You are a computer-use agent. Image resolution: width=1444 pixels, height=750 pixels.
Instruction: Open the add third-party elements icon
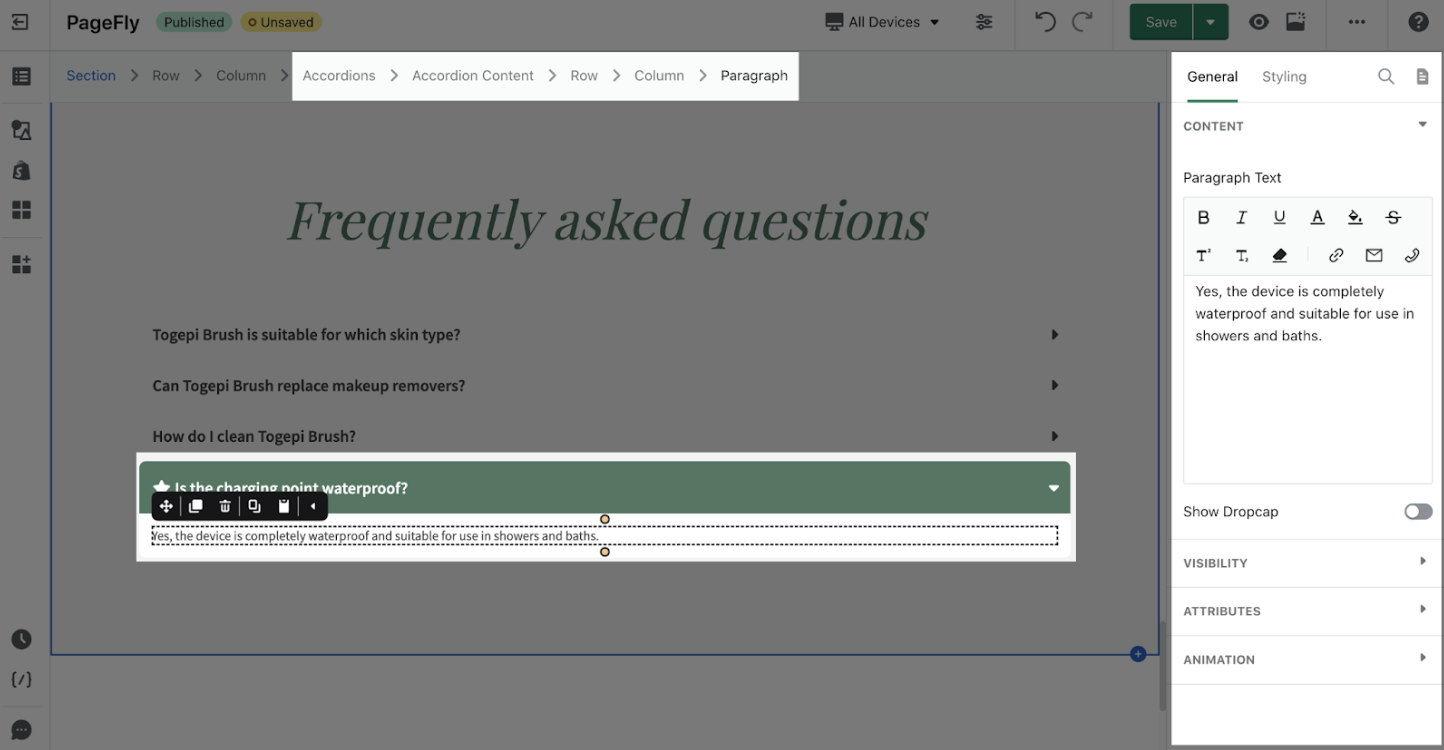21,264
